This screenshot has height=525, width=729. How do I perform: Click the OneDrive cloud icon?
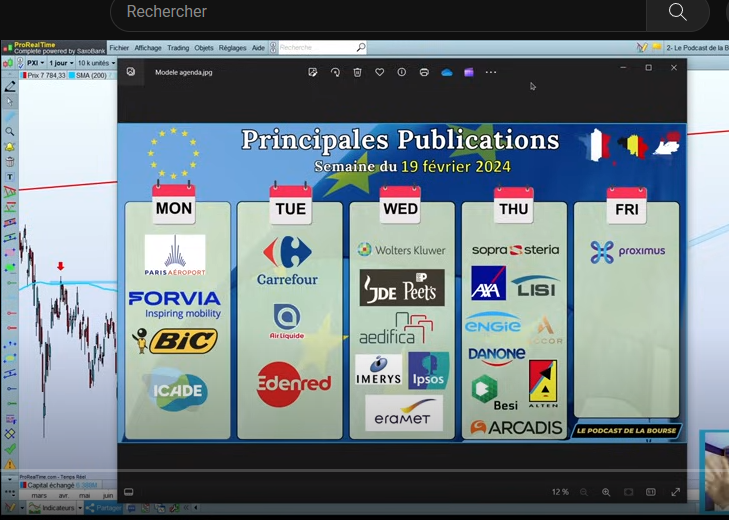[447, 73]
